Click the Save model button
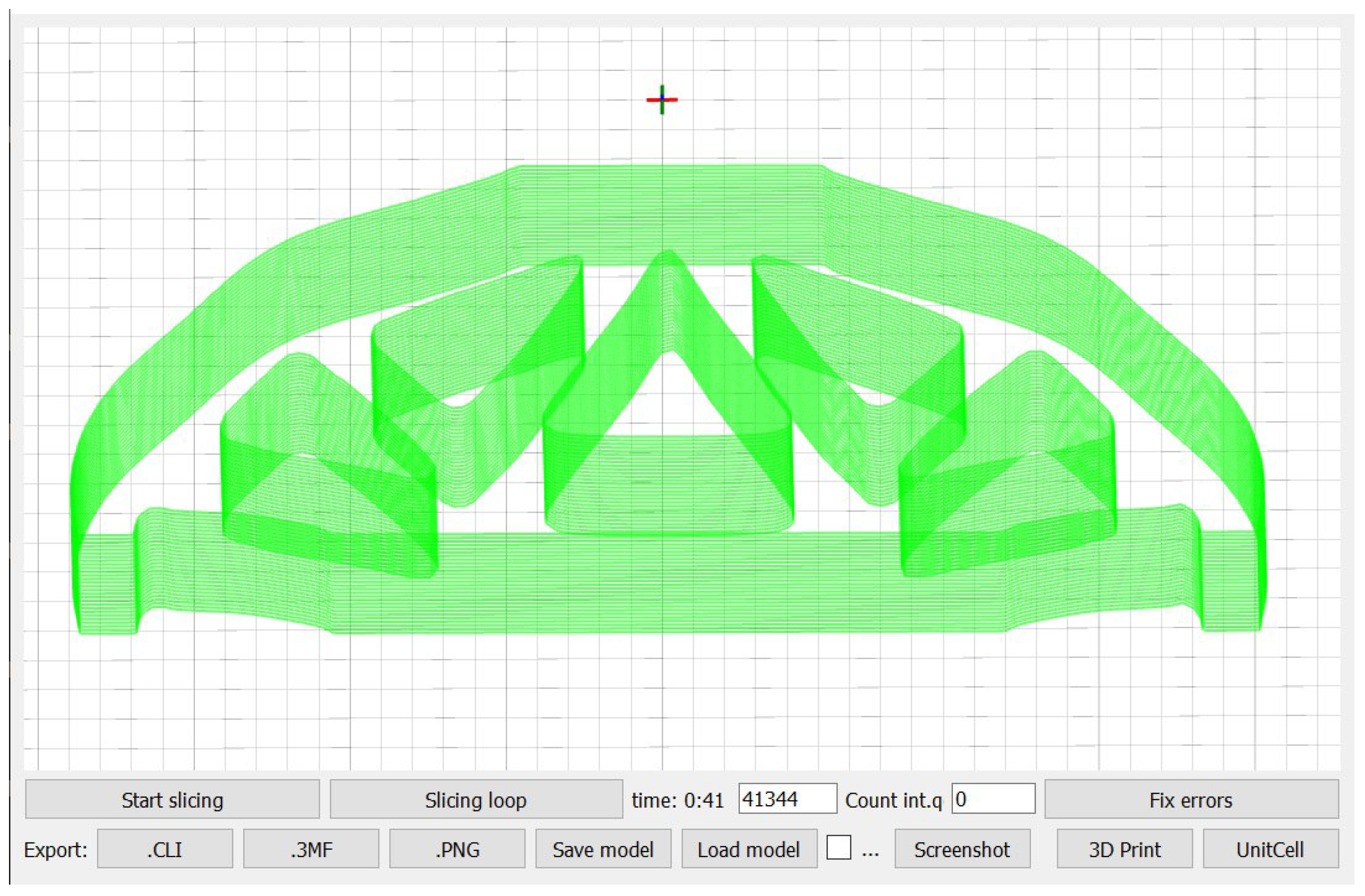The image size is (1365, 896). (603, 849)
